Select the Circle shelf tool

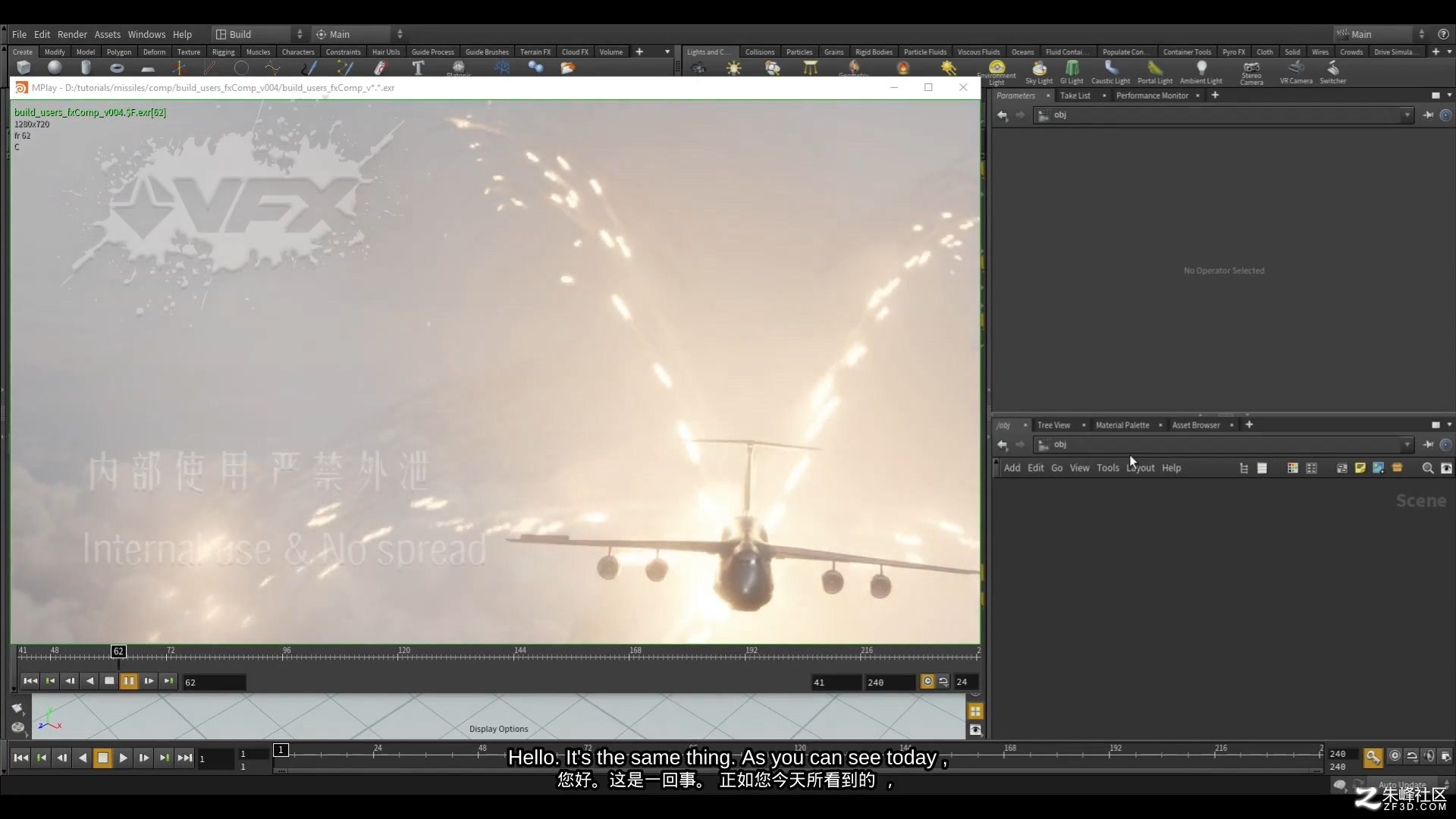241,67
